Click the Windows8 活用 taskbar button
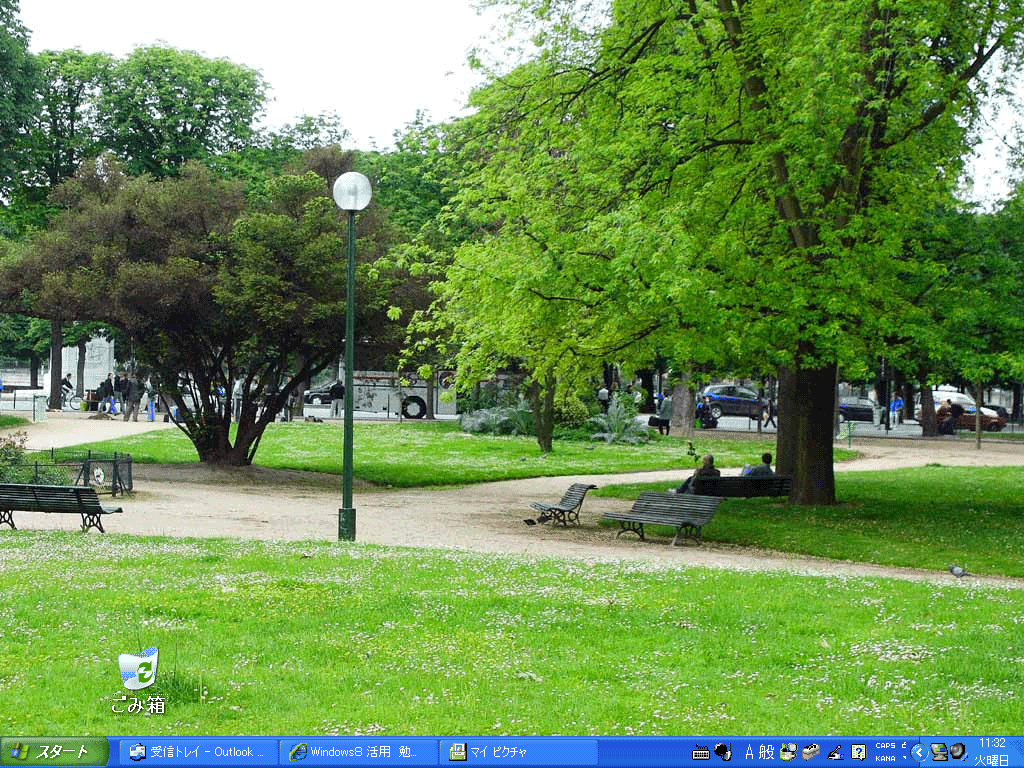 pyautogui.click(x=357, y=751)
